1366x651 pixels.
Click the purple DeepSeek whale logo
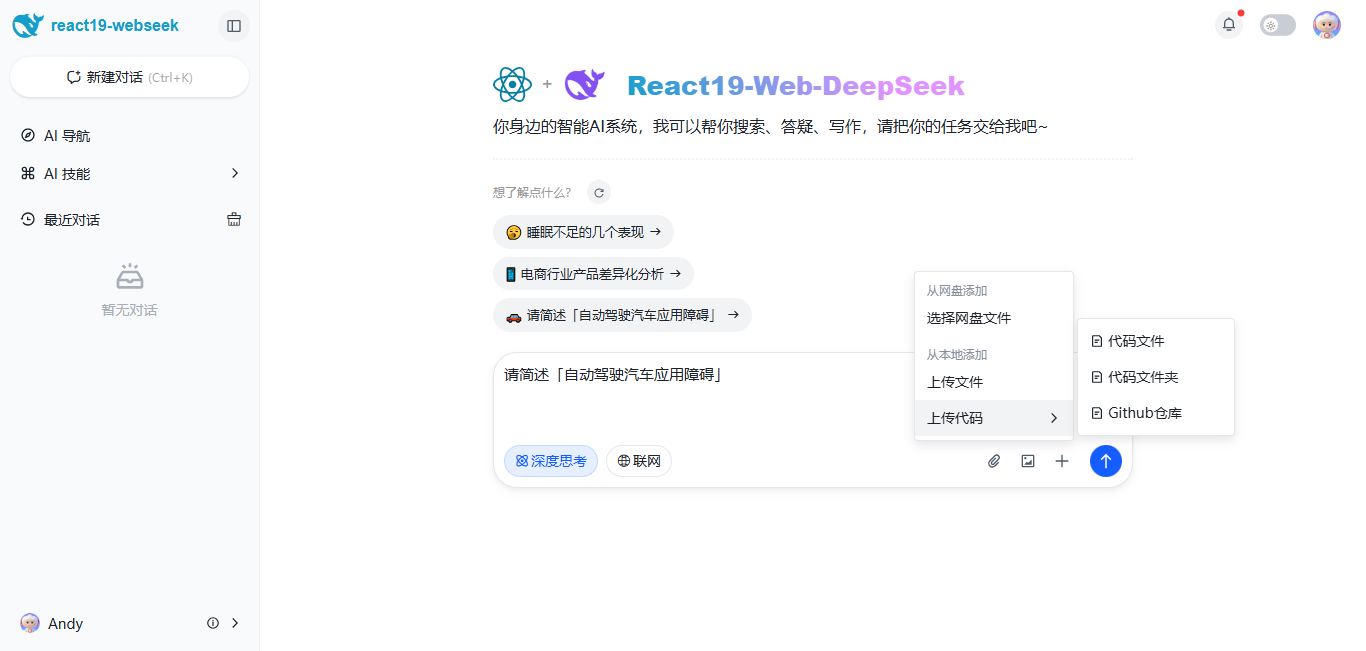[585, 85]
